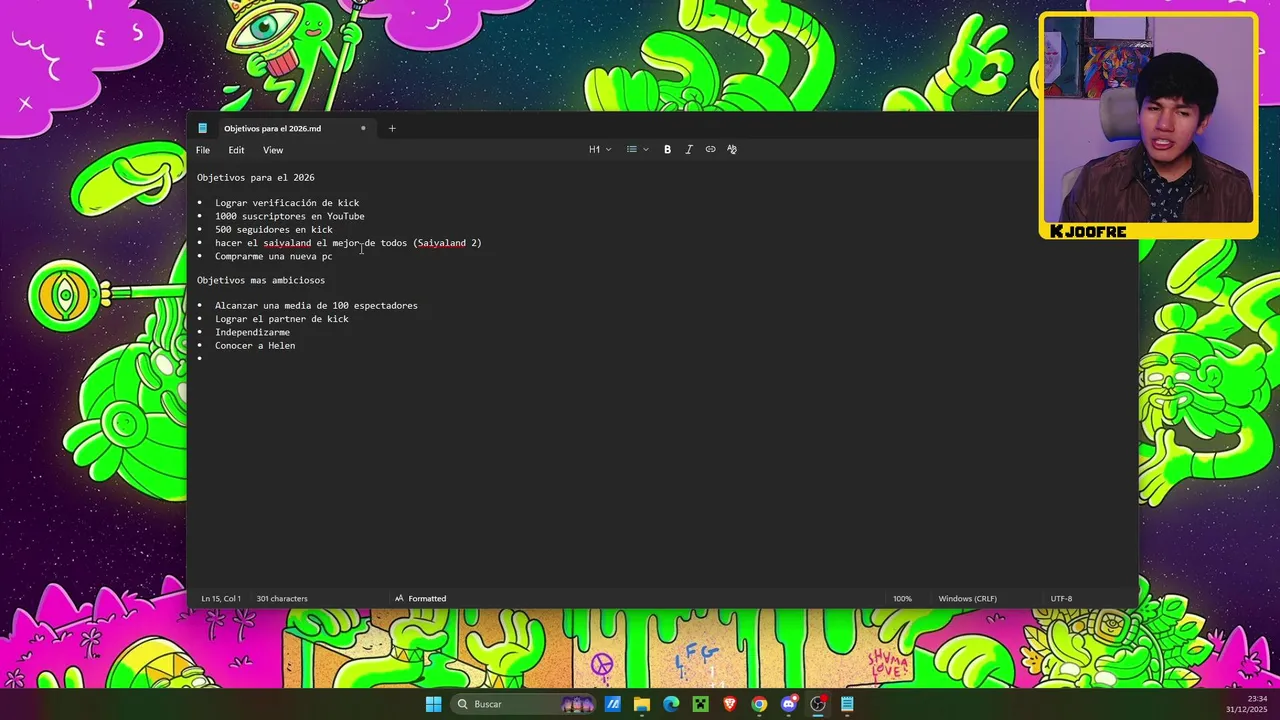Toggle bold formatting

click(x=668, y=149)
